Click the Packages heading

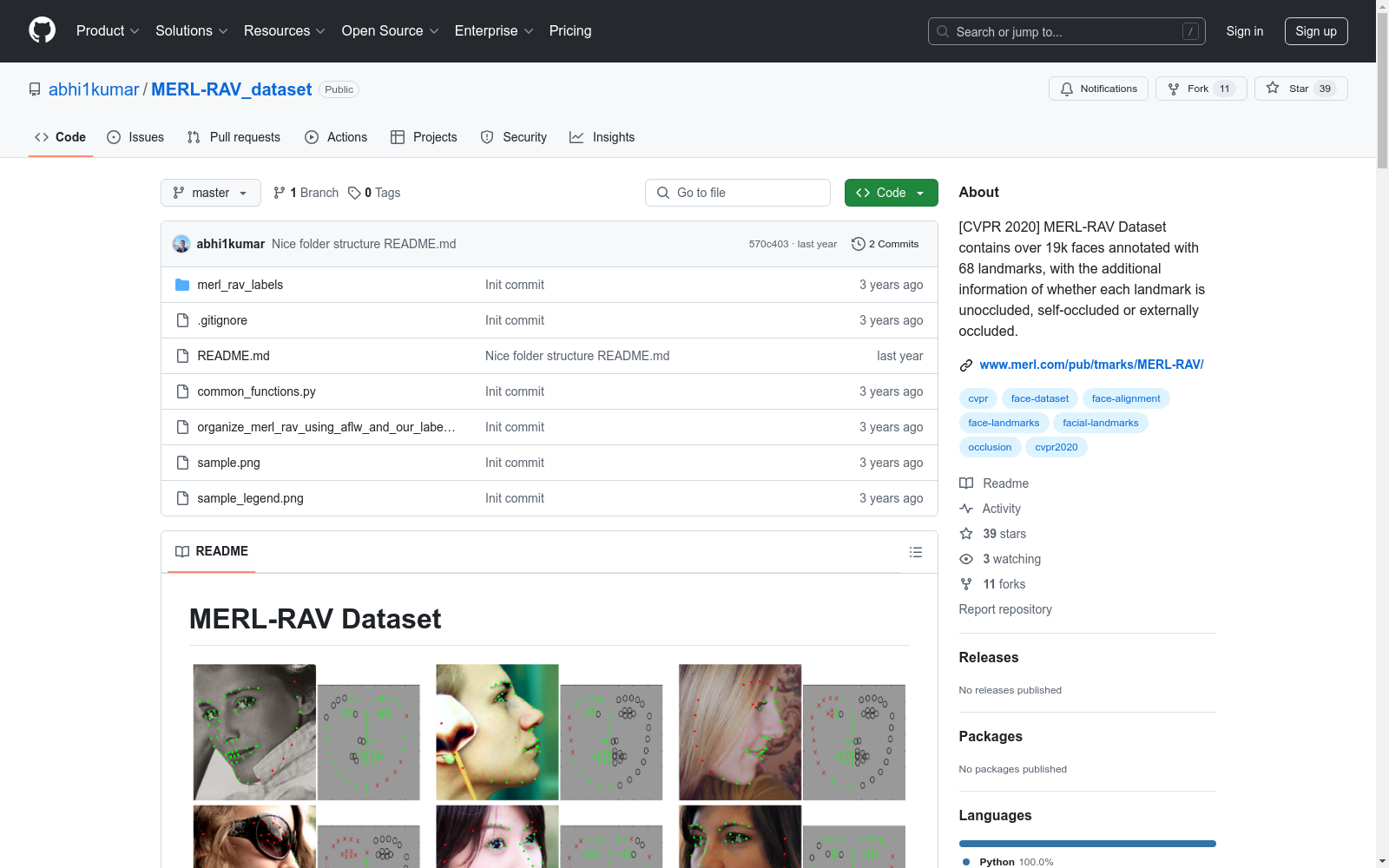[x=991, y=736]
